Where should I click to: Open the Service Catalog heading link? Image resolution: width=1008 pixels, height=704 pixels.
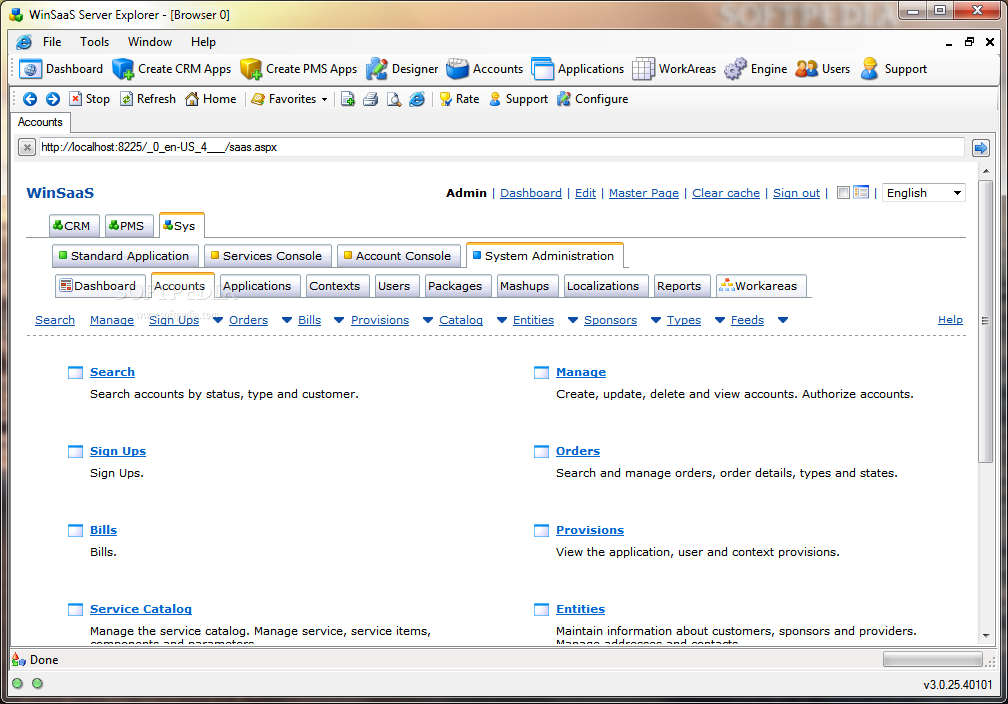[x=141, y=609]
